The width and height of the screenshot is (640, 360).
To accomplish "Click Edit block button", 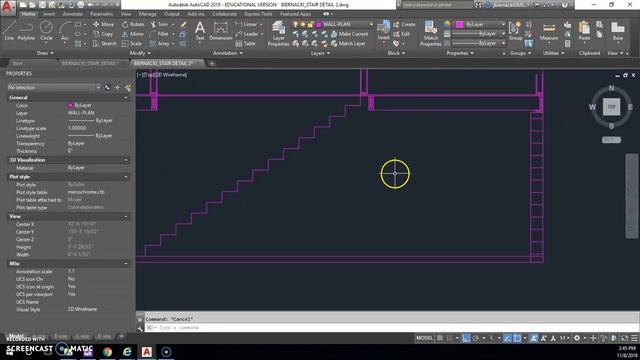I will pos(402,34).
